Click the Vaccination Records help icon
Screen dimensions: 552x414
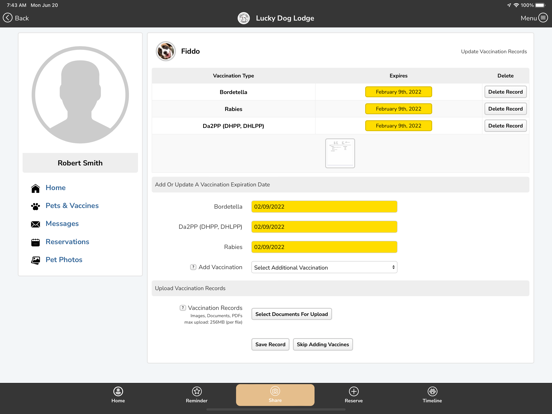coord(182,308)
